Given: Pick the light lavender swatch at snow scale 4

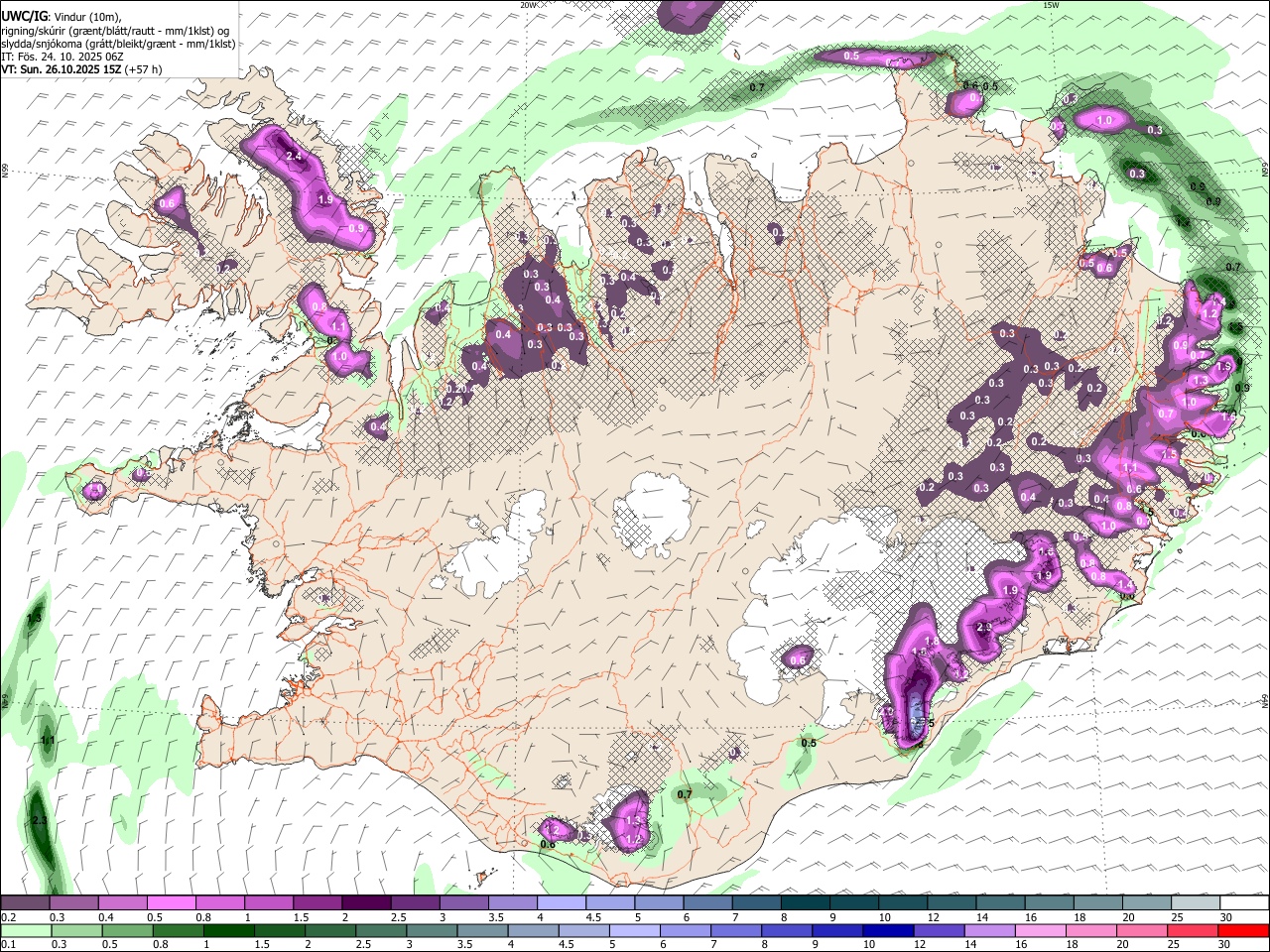Looking at the screenshot, I should [560, 902].
